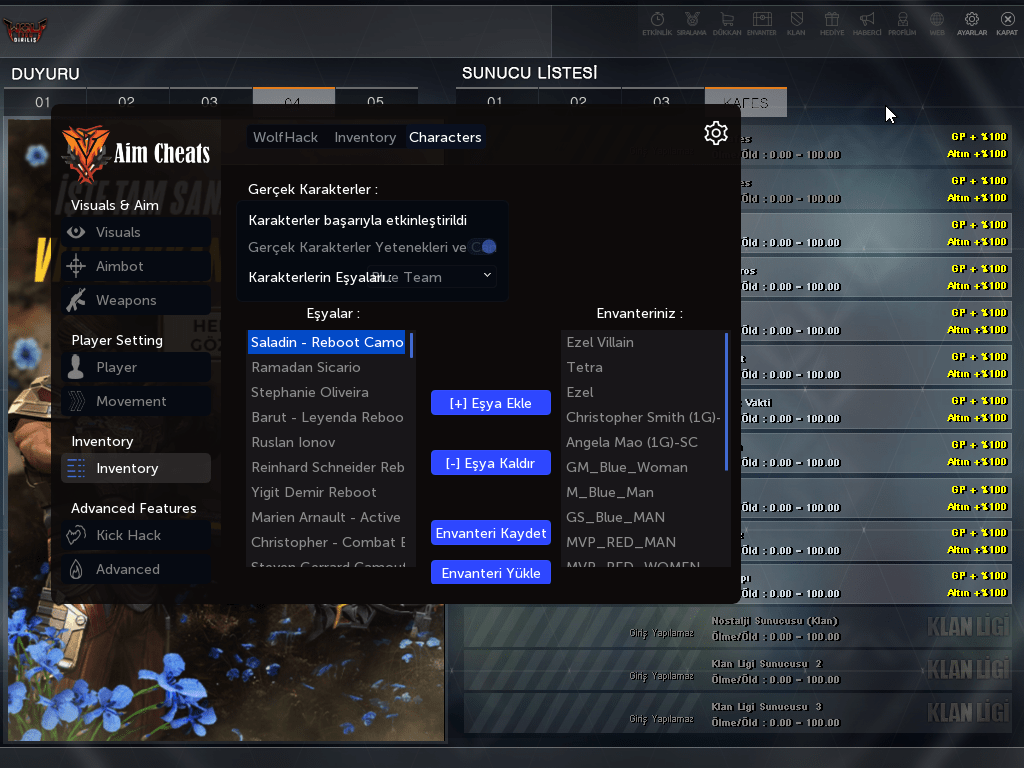The height and width of the screenshot is (768, 1024).
Task: Click the Weapons rifle icon
Action: point(76,300)
